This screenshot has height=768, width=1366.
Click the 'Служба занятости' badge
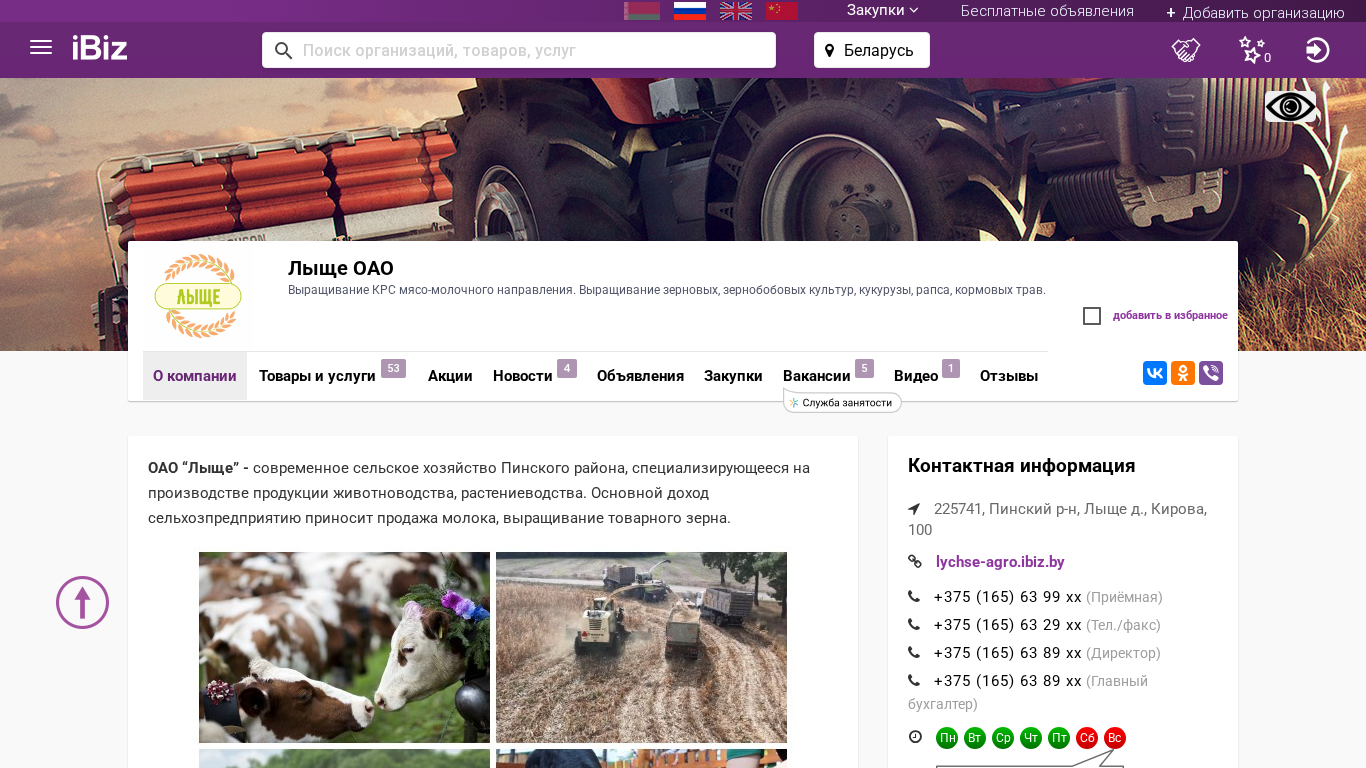842,402
